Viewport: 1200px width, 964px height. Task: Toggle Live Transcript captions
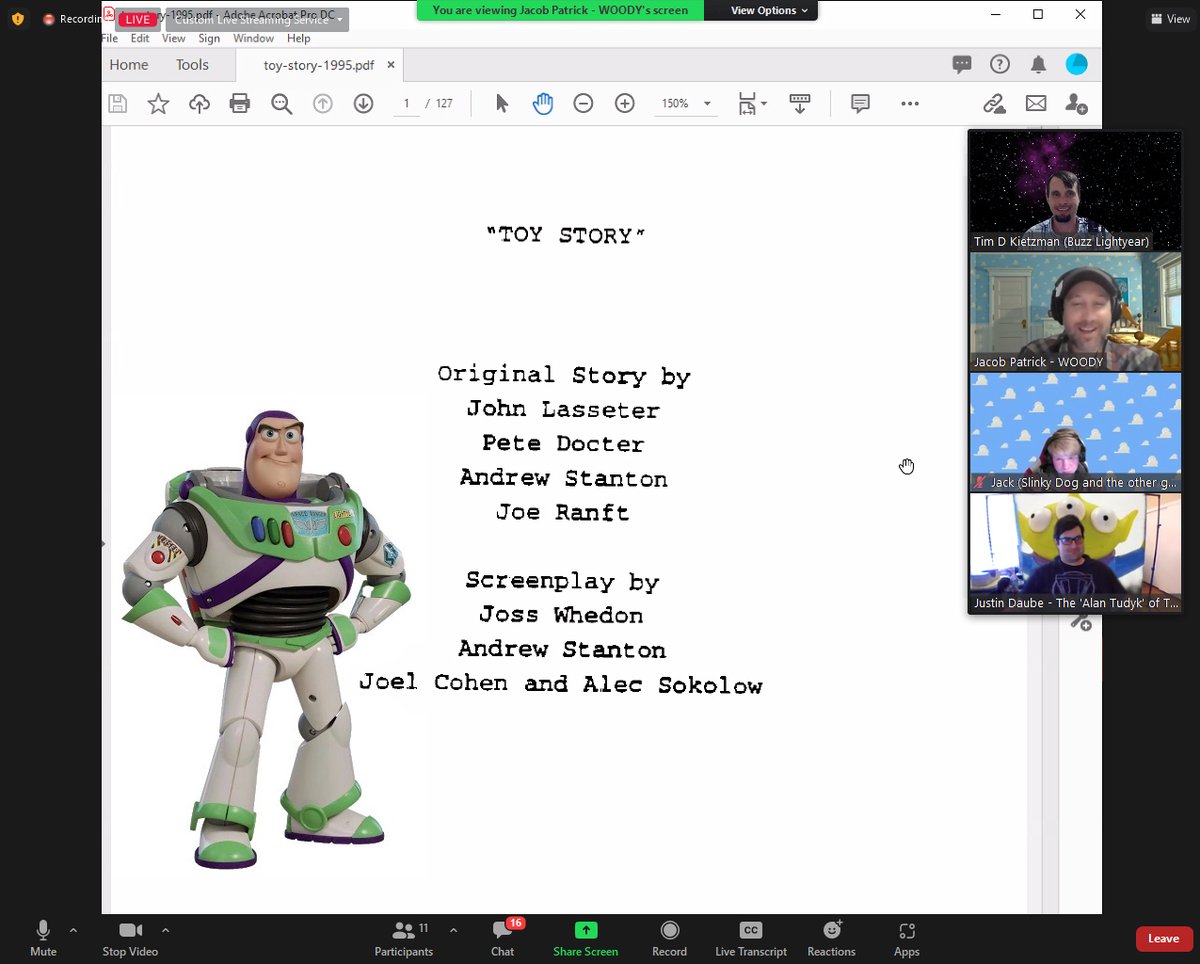[x=751, y=940]
